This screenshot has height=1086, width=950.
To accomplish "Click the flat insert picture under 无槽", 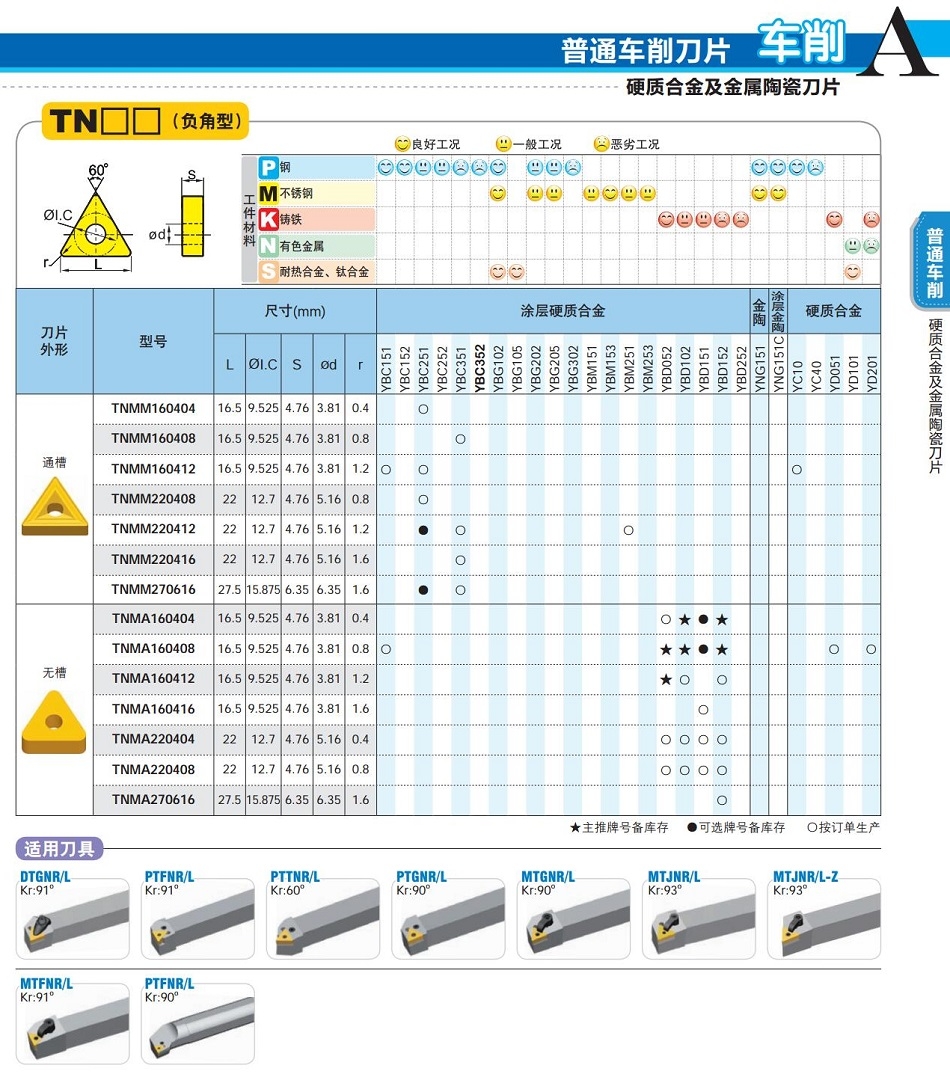I will [54, 724].
